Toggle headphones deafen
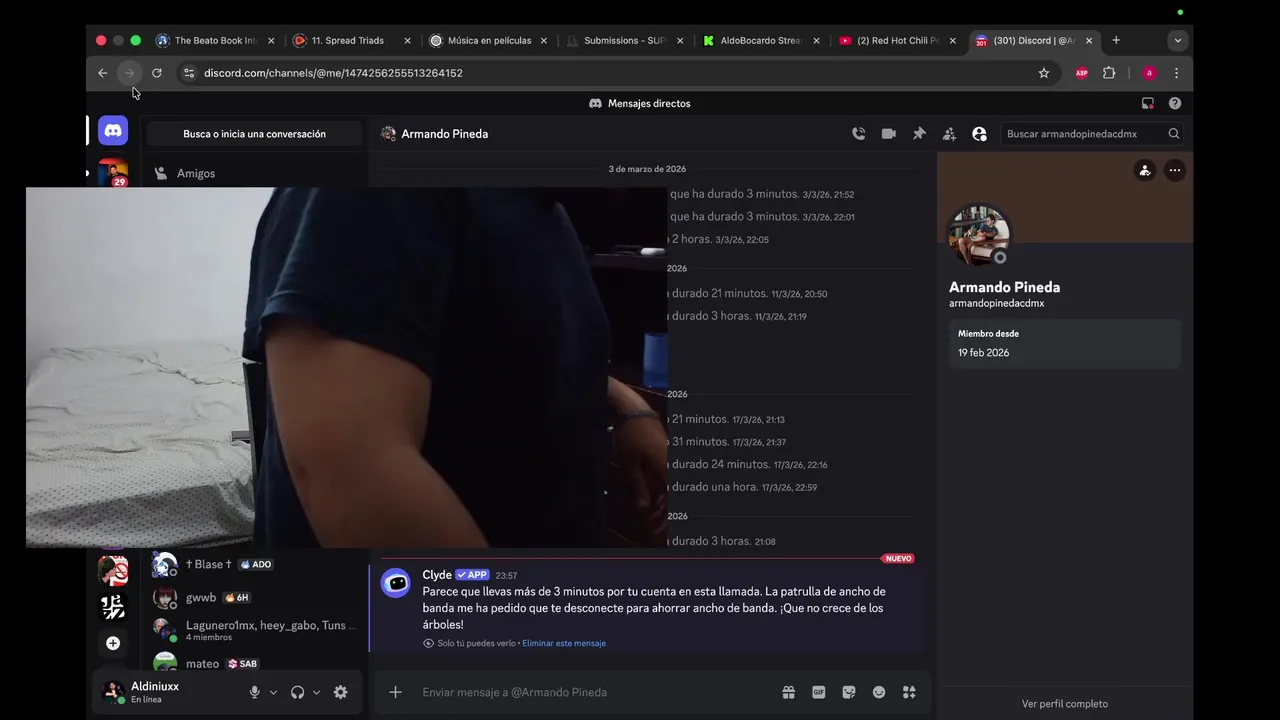 [x=297, y=692]
